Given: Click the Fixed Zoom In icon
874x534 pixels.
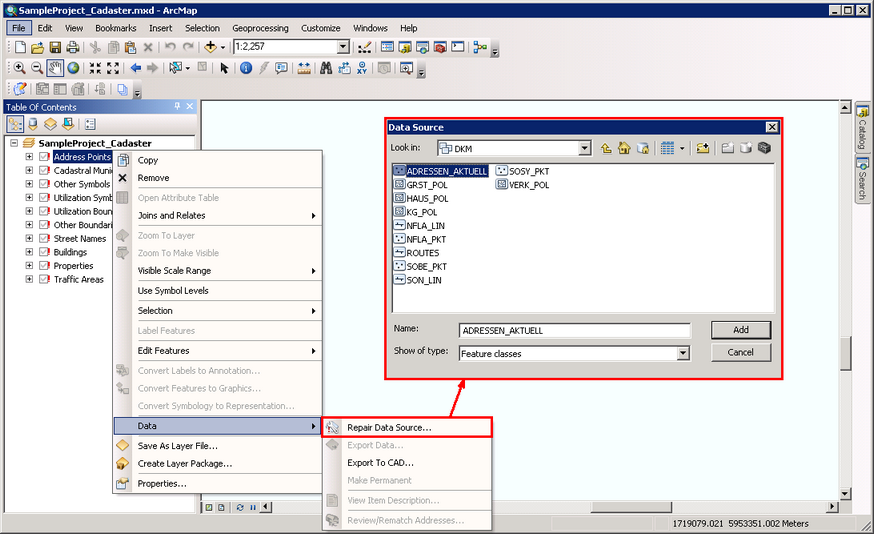Looking at the screenshot, I should pyautogui.click(x=95, y=68).
